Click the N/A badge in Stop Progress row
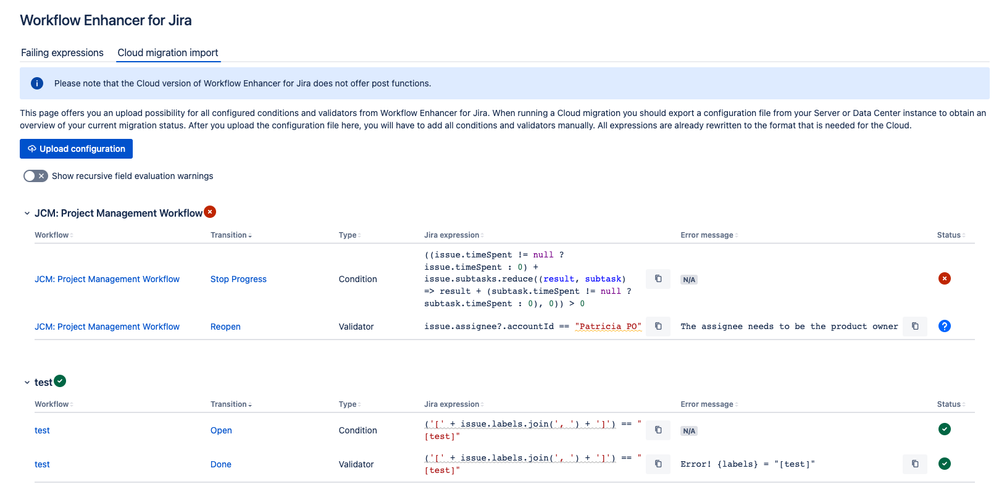 tap(689, 279)
